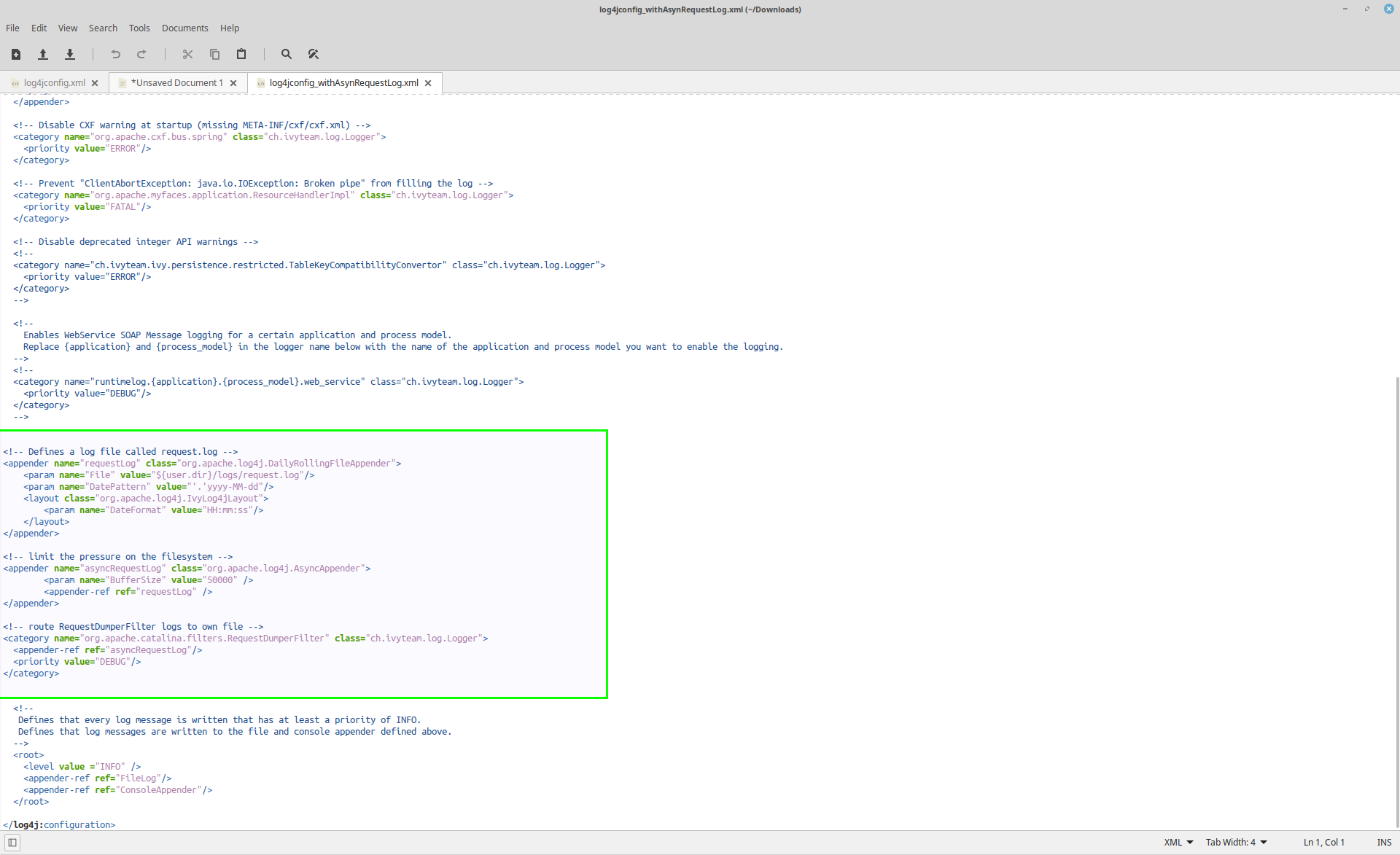Open the Search menu
This screenshot has height=855, width=1400.
[103, 28]
